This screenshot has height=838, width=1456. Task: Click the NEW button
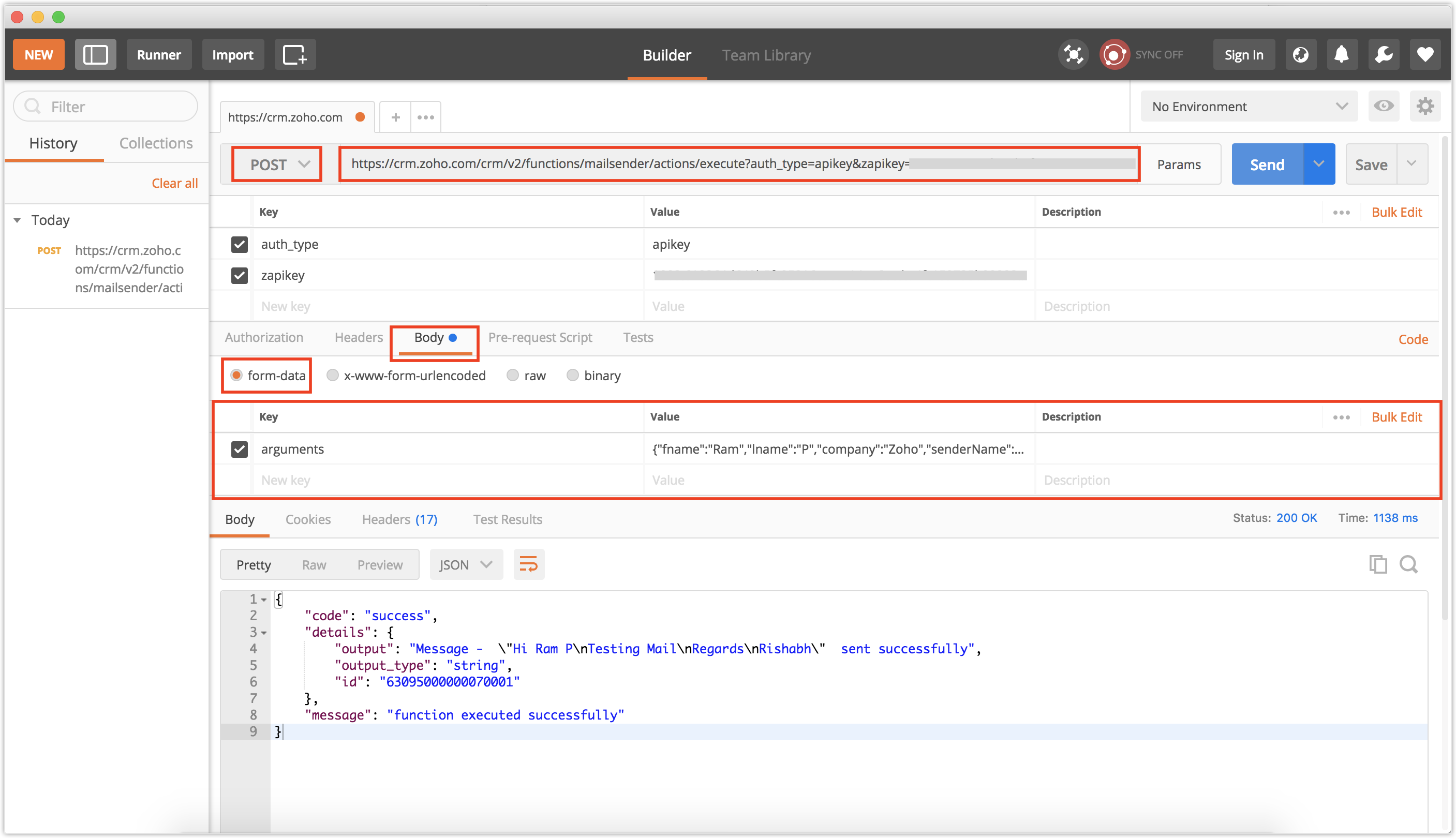39,55
